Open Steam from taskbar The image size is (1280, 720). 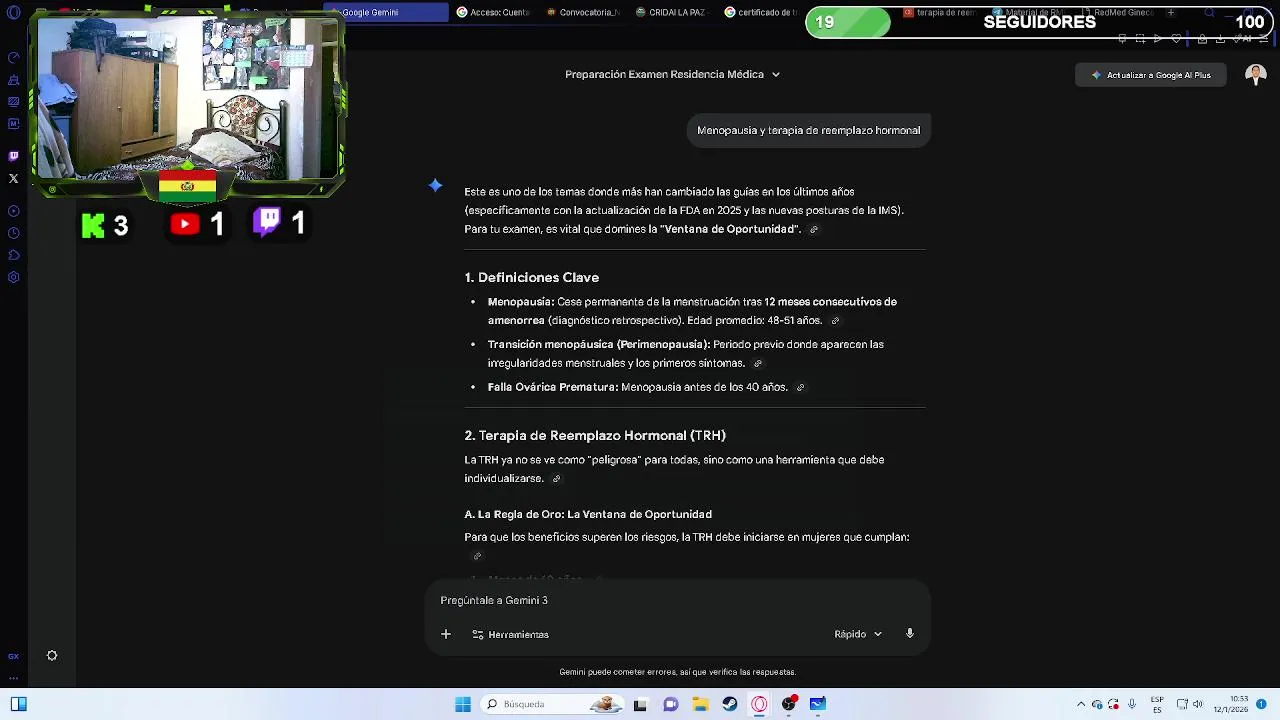730,704
